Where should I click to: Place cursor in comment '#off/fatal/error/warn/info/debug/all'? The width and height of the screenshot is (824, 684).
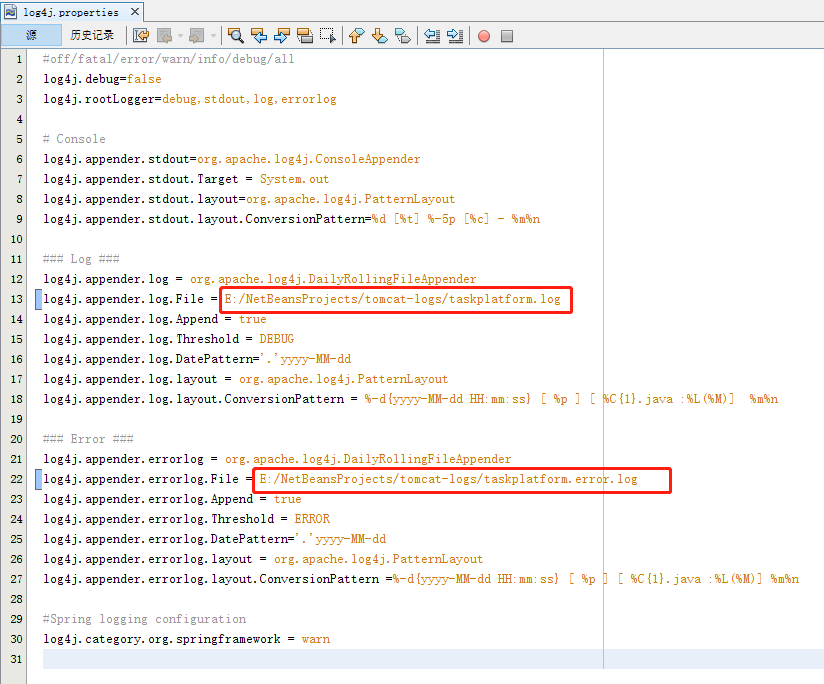[168, 59]
